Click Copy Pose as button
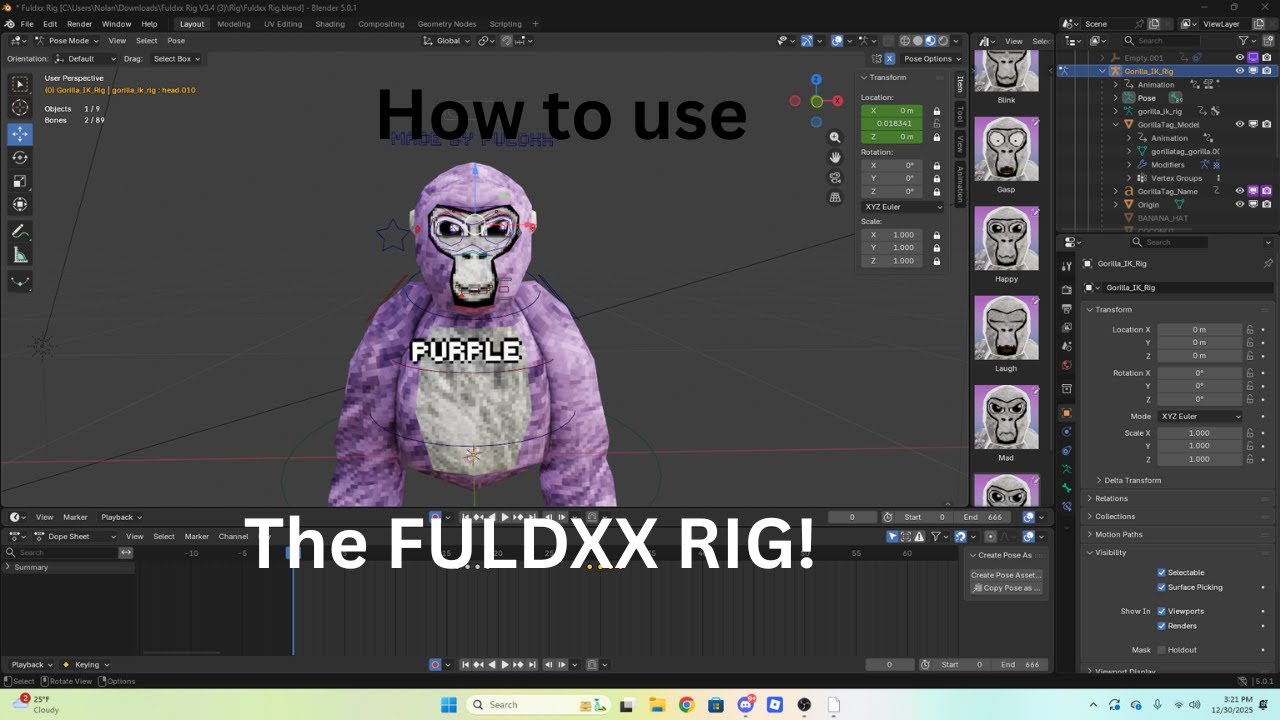 click(1006, 588)
